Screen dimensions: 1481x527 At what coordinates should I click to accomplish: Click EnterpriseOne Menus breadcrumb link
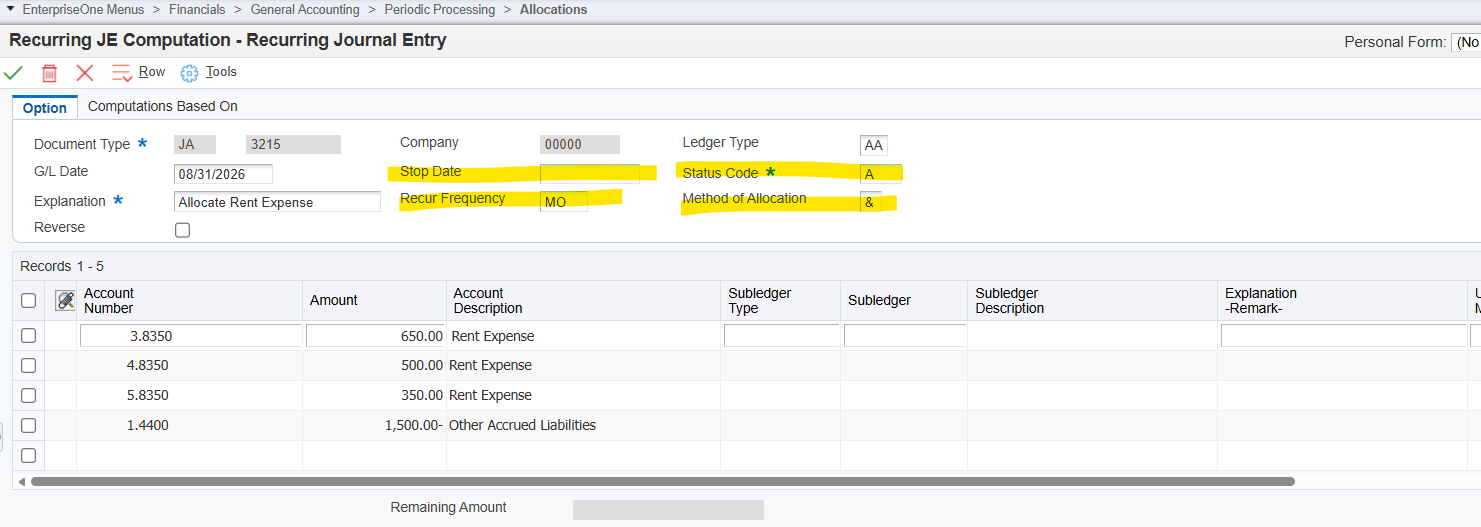tap(82, 9)
